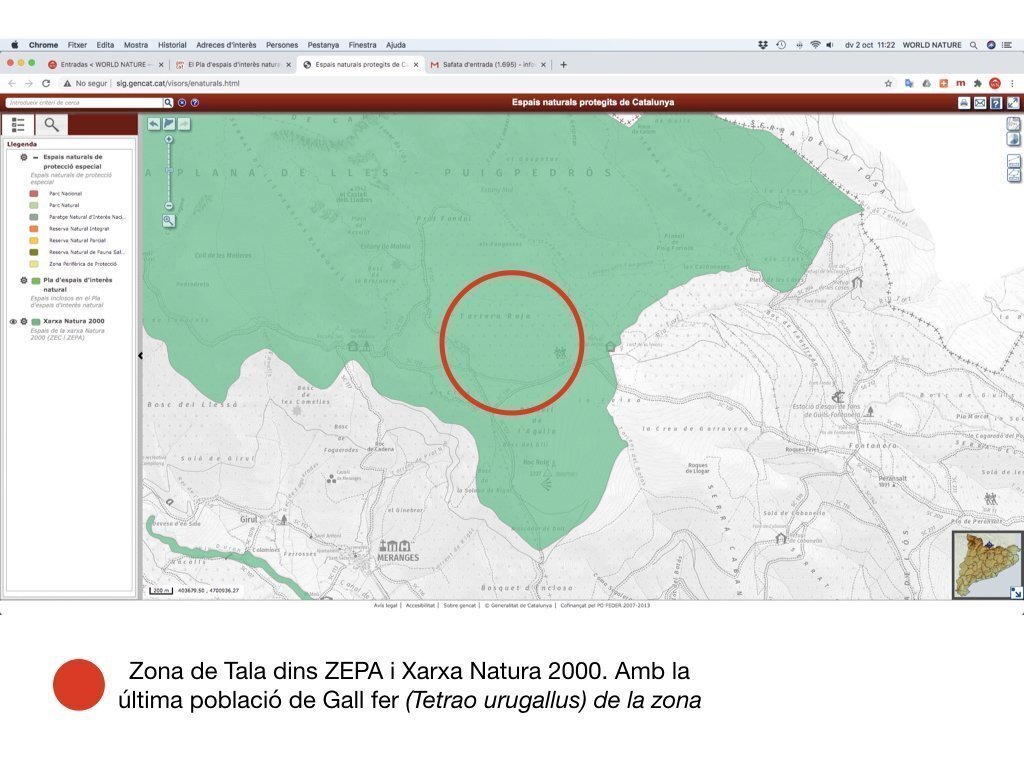Open the Chrome three-dot menu

1012,84
